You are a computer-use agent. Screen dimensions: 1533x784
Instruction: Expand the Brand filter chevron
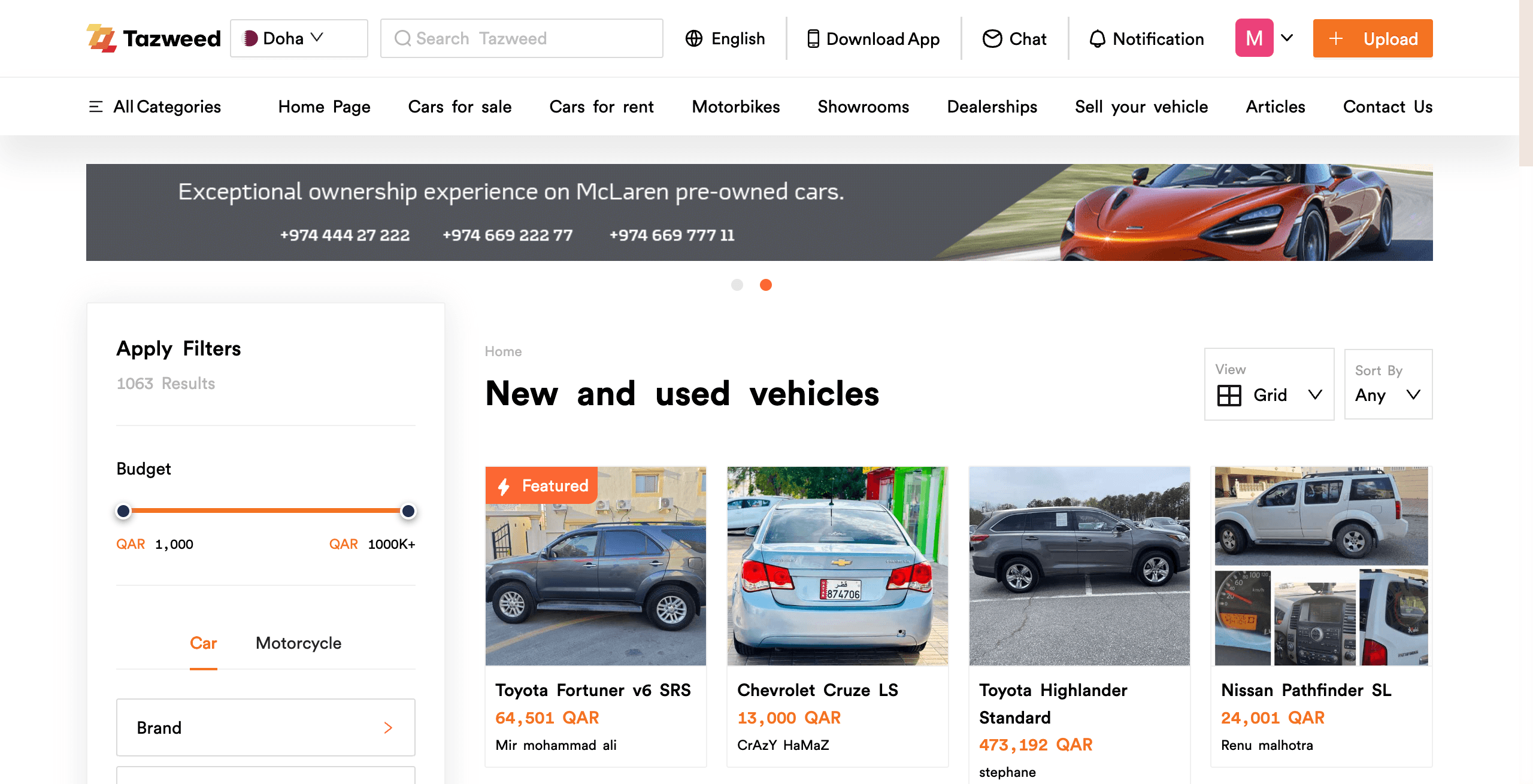pyautogui.click(x=388, y=728)
